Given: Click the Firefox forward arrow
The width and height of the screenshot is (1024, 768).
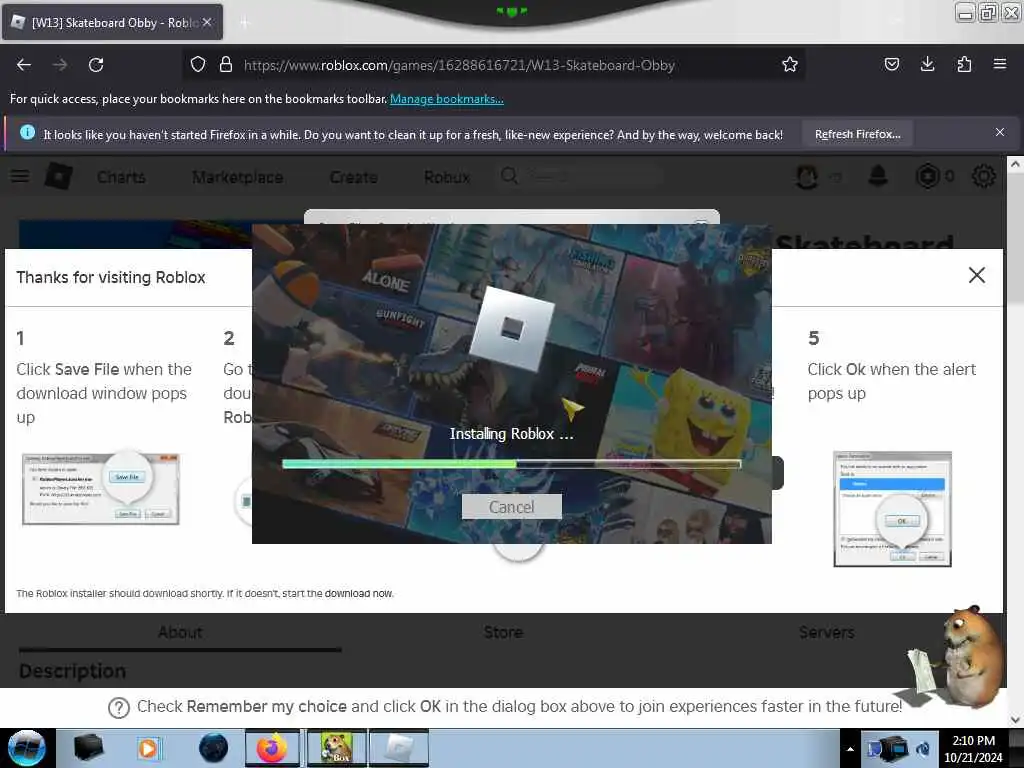Looking at the screenshot, I should [x=60, y=65].
